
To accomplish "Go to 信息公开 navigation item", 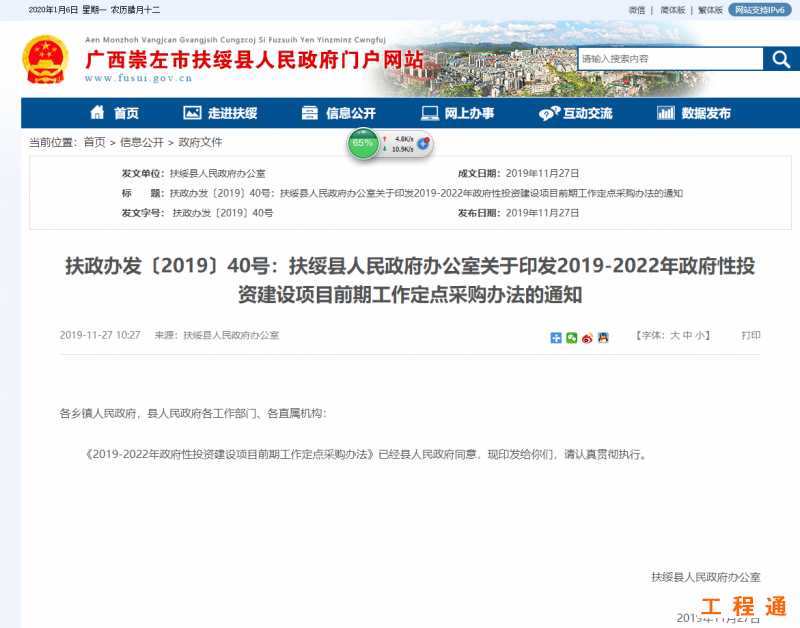I will (338, 113).
